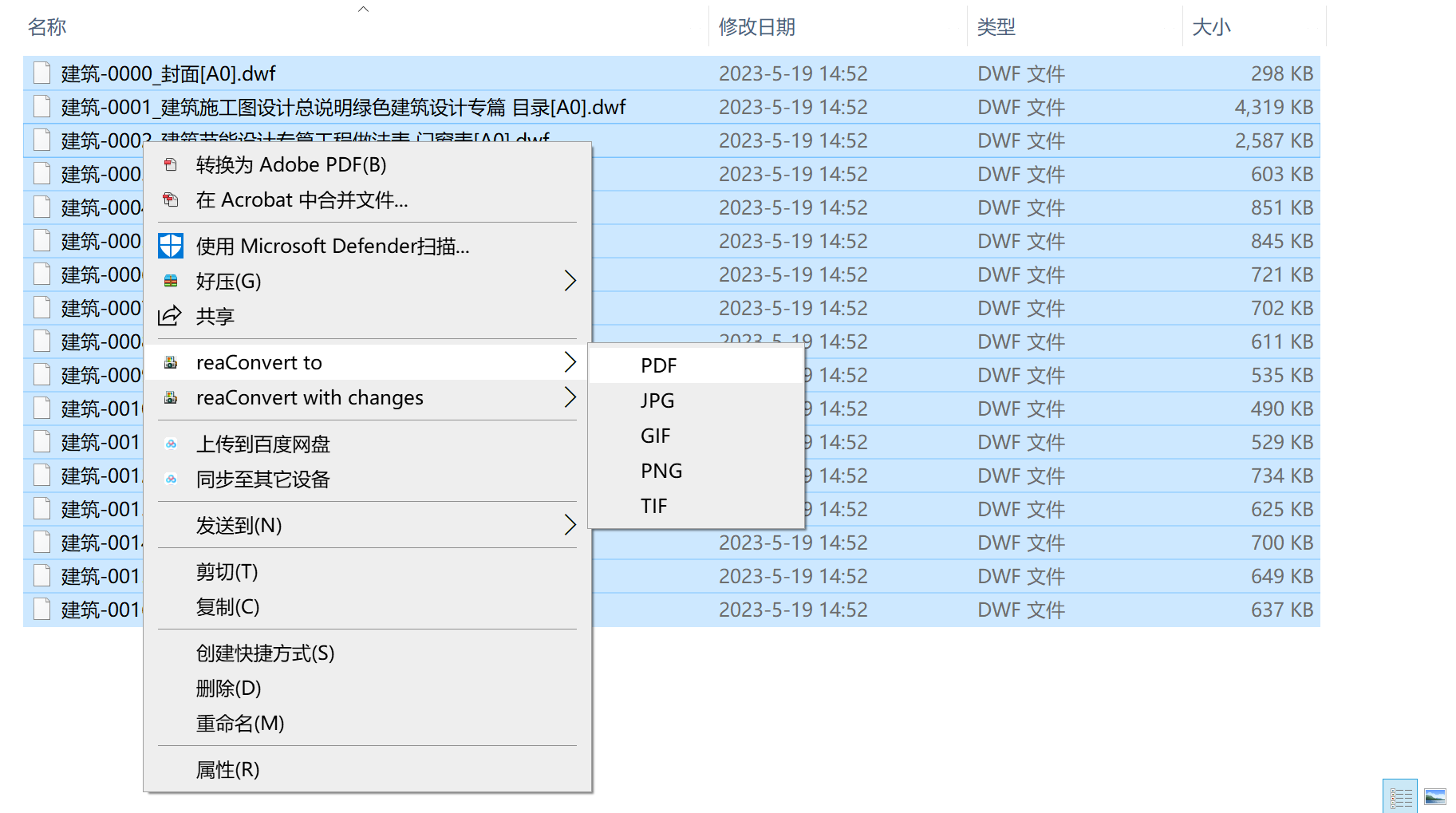Keep details view mode selected
The image size is (1456, 813).
pyautogui.click(x=1399, y=795)
